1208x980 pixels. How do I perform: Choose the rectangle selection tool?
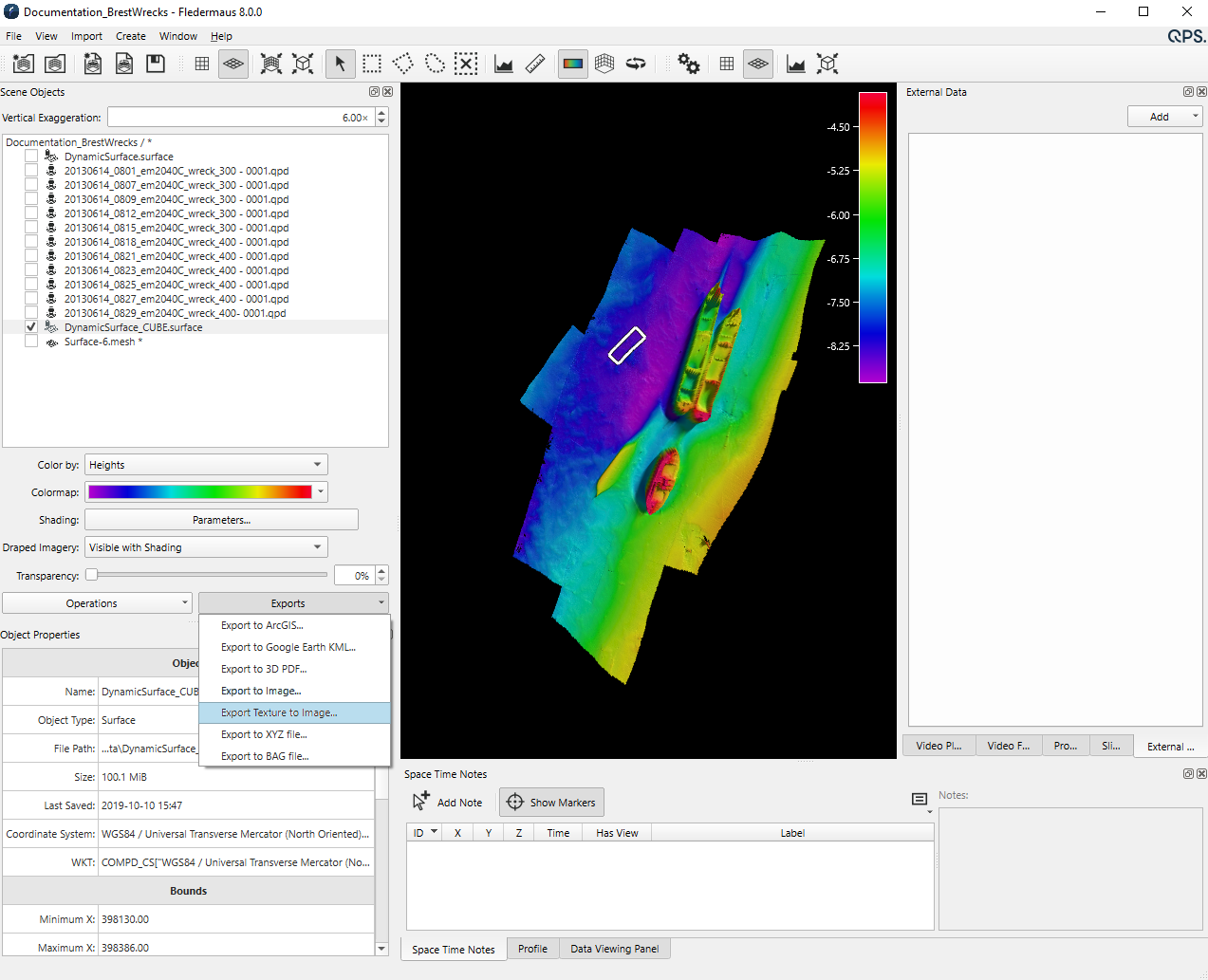pyautogui.click(x=372, y=64)
